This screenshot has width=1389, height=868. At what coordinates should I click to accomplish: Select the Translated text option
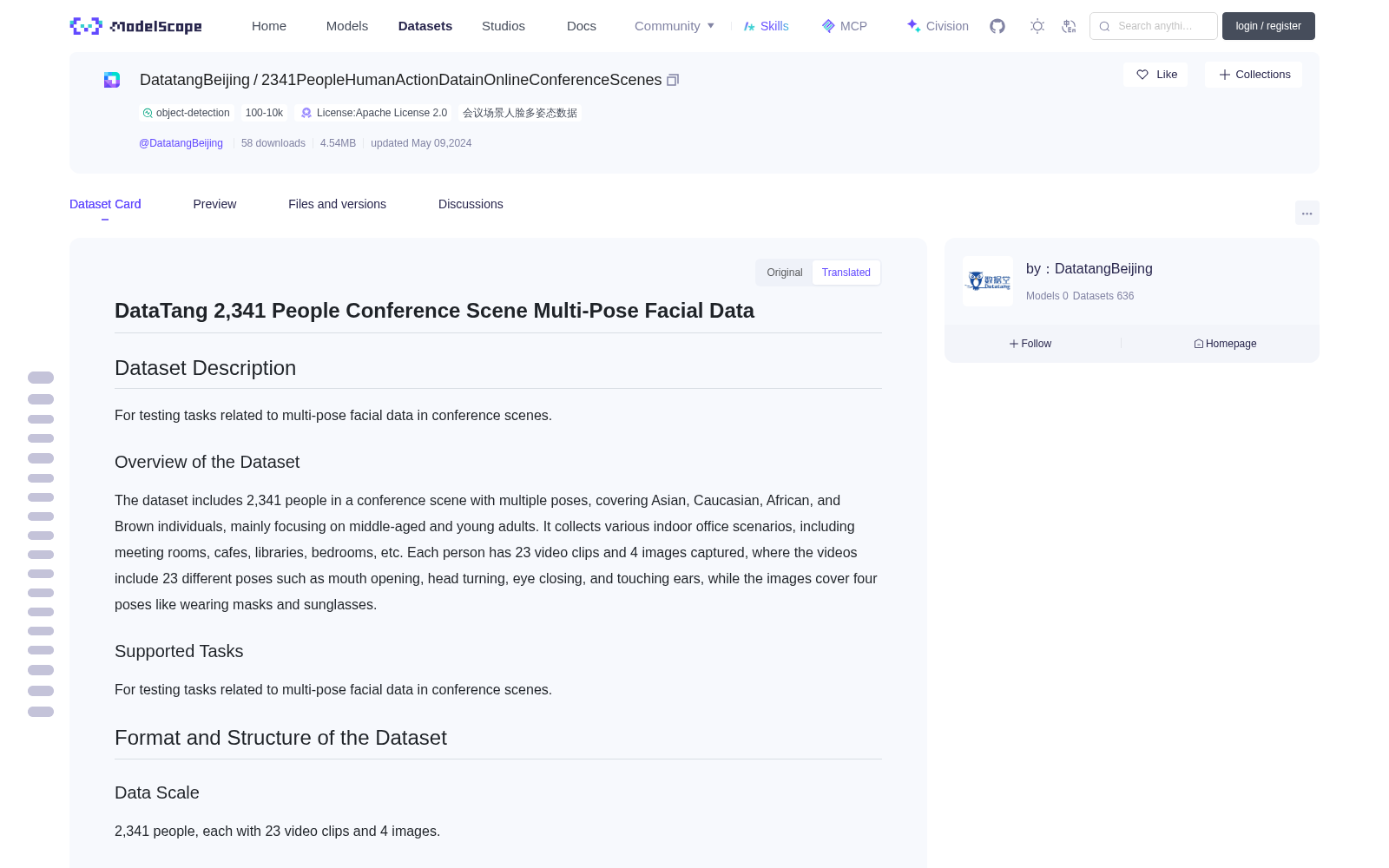[846, 273]
